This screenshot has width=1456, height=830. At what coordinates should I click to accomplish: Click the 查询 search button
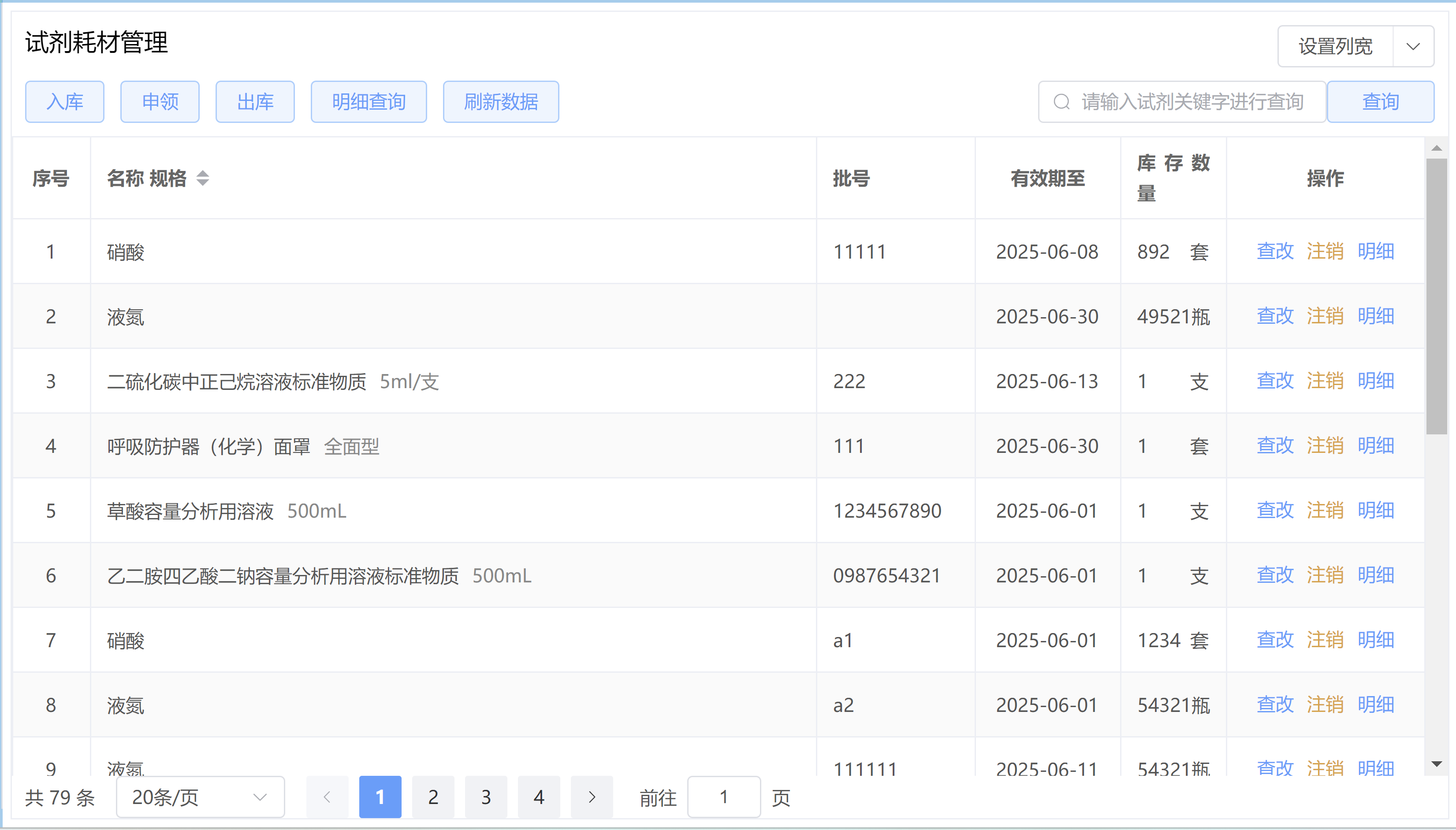(x=1380, y=102)
